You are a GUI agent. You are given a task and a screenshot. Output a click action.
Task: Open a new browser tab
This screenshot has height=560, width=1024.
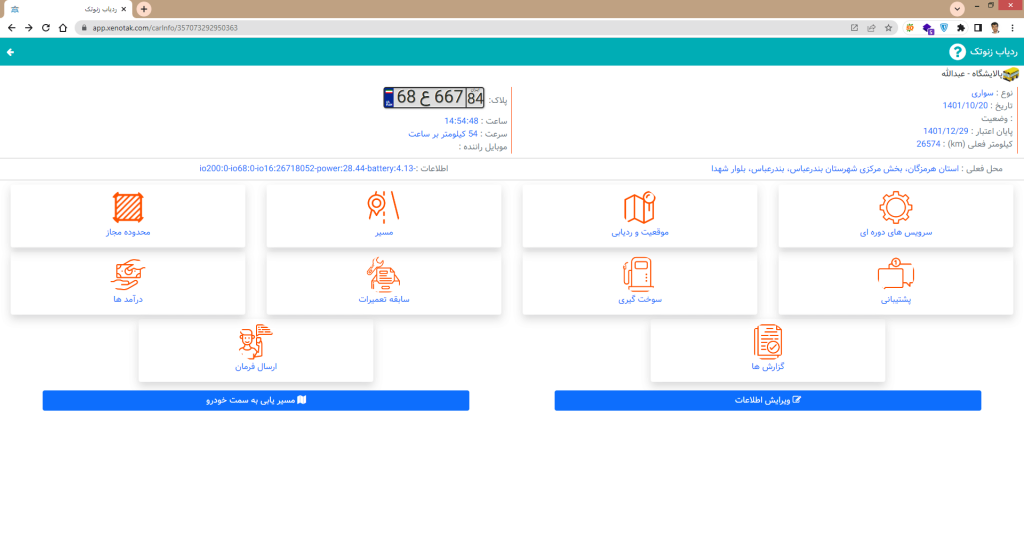144,8
